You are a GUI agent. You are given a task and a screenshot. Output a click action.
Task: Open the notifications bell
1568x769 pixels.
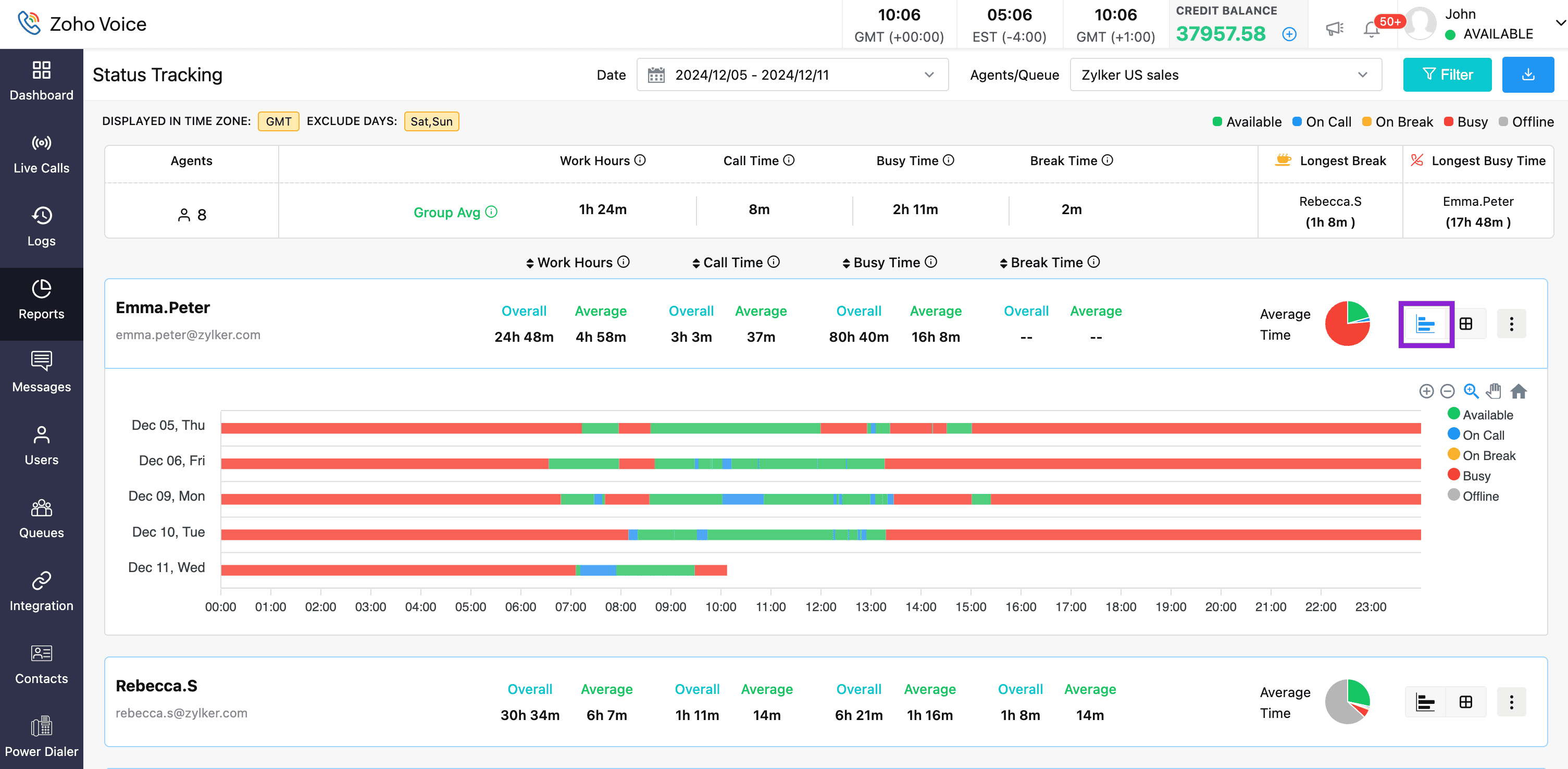pos(1371,29)
